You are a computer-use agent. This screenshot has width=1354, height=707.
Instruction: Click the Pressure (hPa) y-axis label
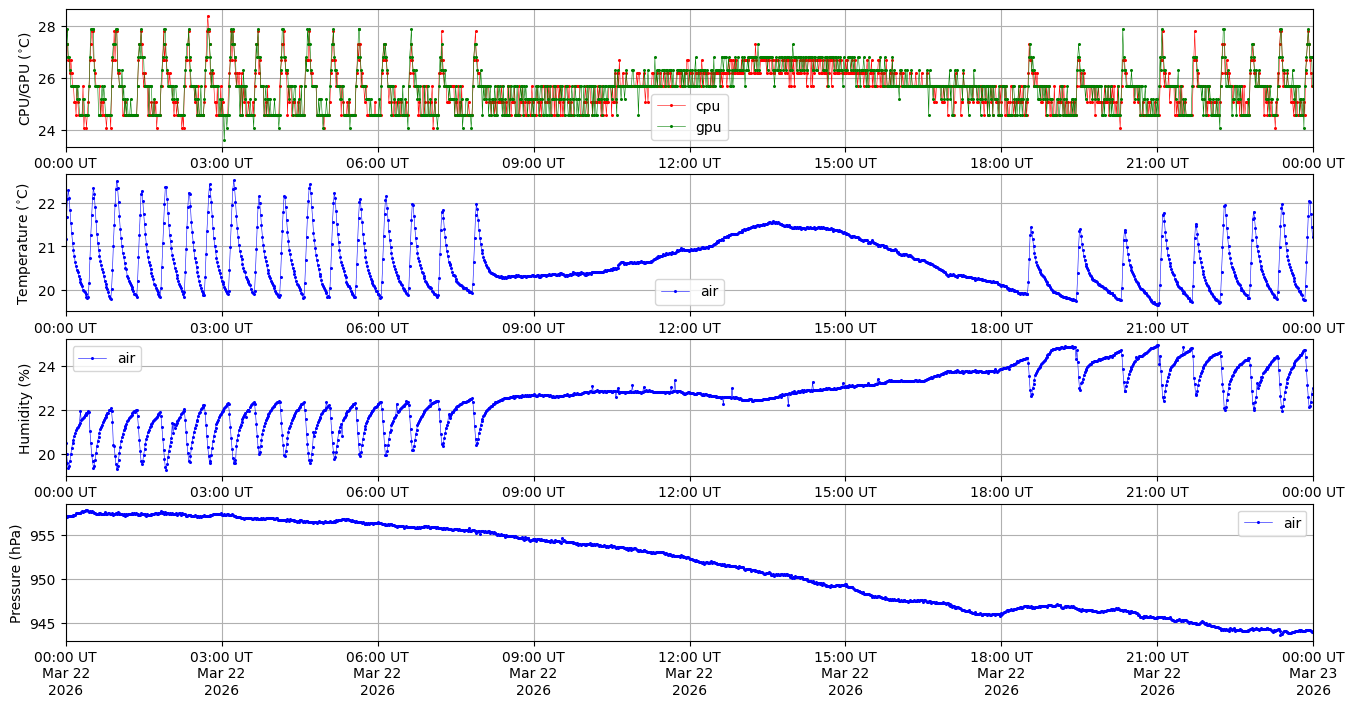16,573
